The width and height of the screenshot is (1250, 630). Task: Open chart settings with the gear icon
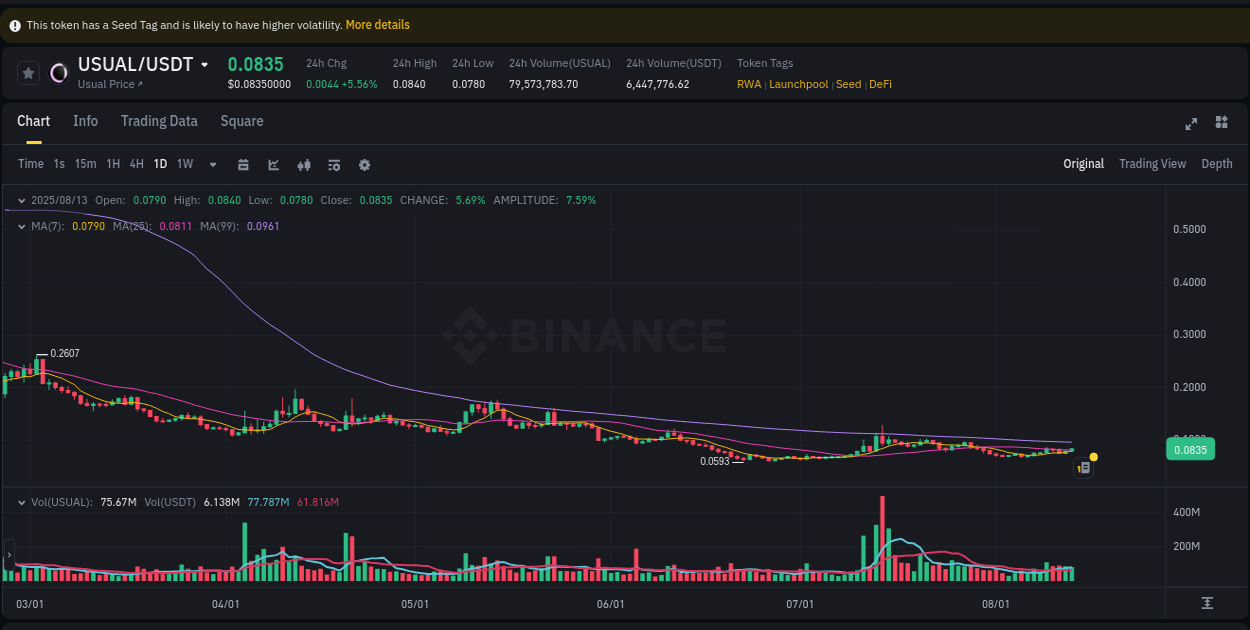click(364, 164)
